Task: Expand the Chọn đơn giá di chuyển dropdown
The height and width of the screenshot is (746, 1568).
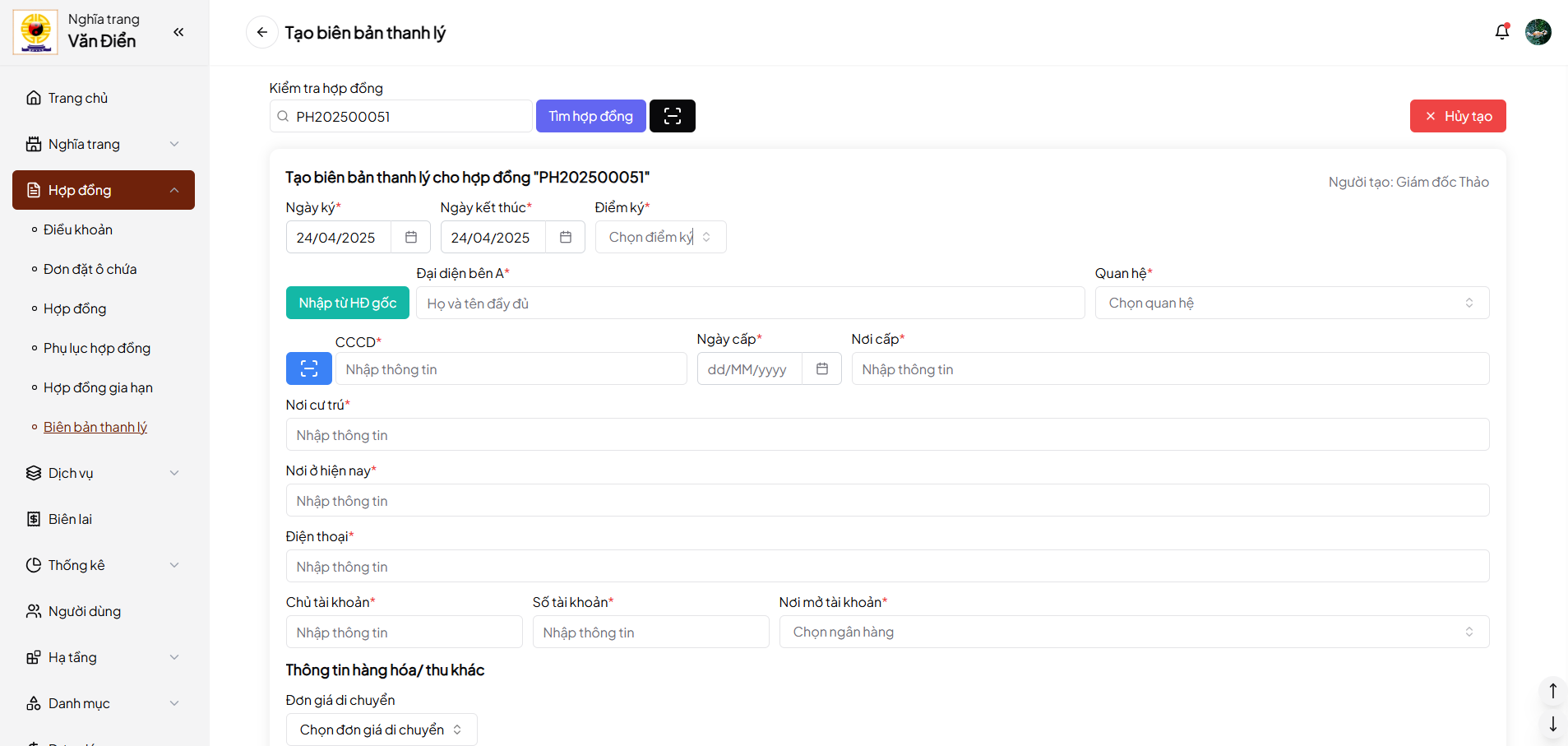Action: [381, 730]
